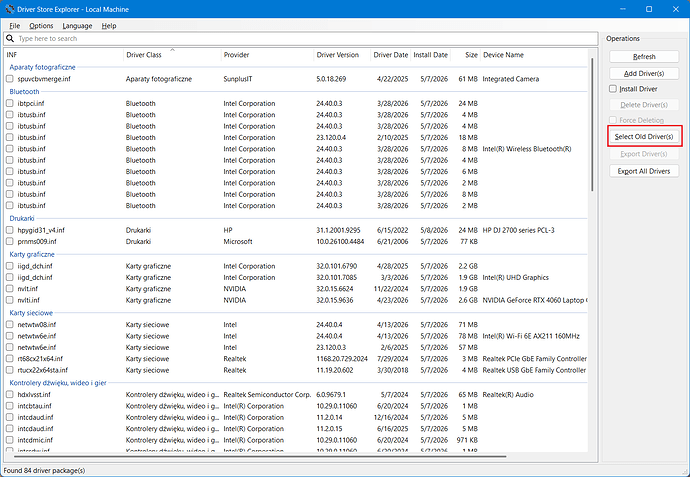The width and height of the screenshot is (690, 477).
Task: Click 'Found 84 driver package(s)' status text
Action: 44,470
